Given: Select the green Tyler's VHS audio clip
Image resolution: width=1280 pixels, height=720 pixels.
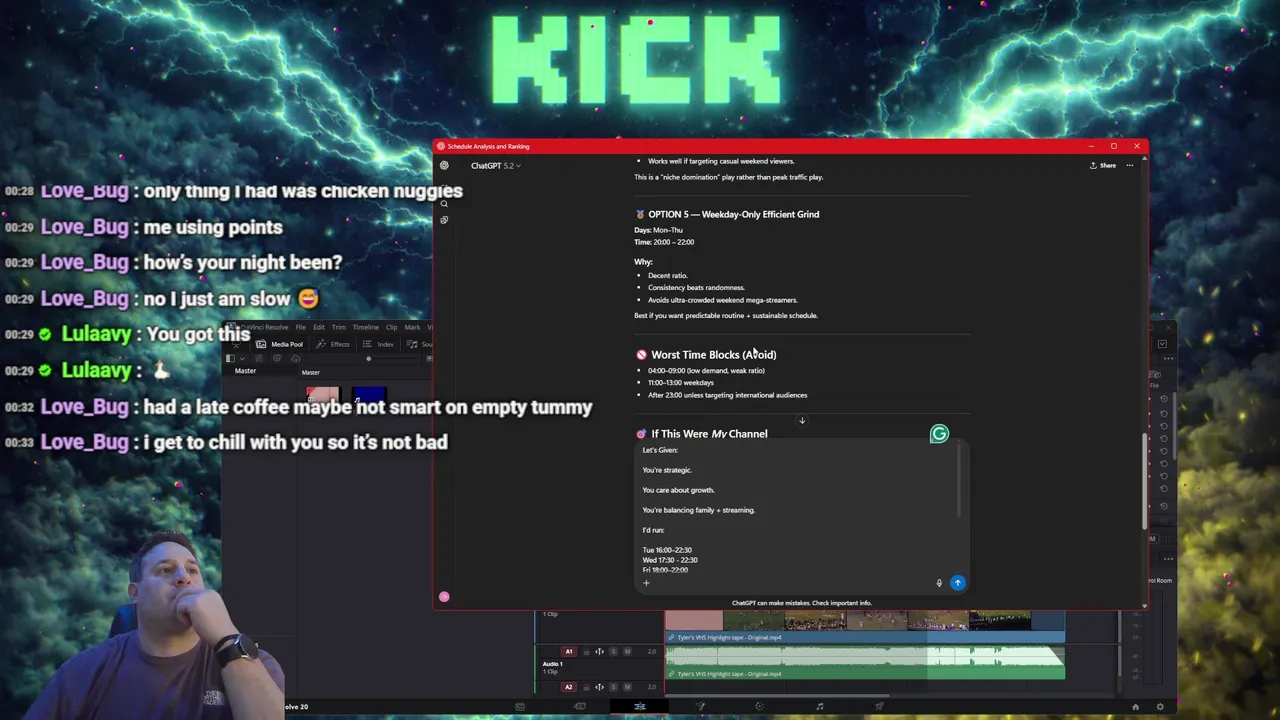Looking at the screenshot, I should point(865,662).
